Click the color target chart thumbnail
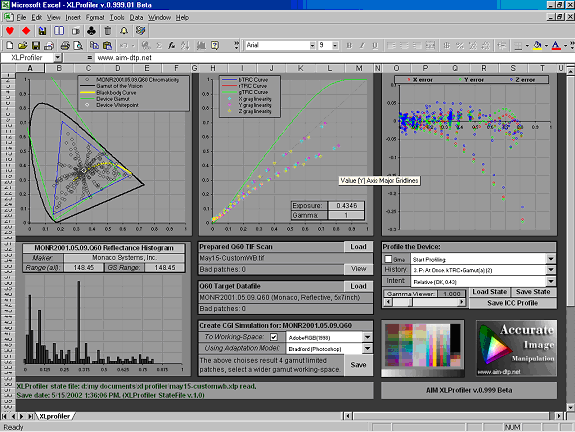 coord(422,349)
